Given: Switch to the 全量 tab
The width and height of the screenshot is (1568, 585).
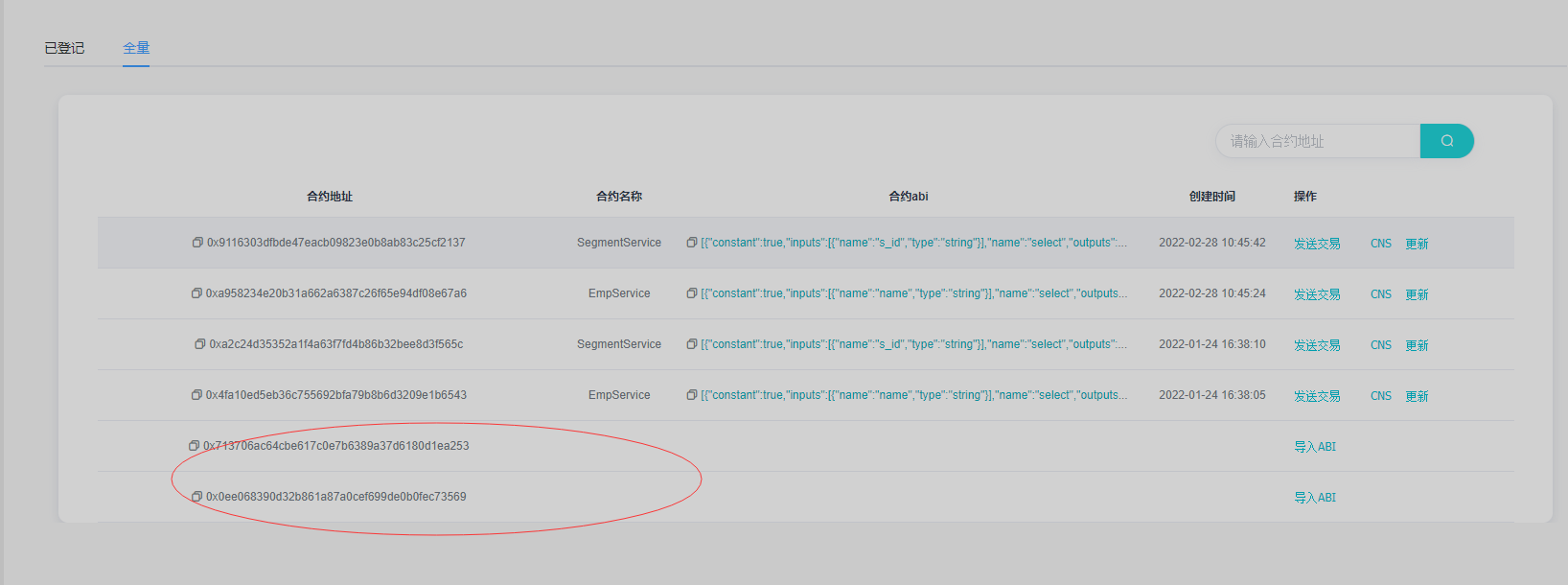Looking at the screenshot, I should coord(136,48).
